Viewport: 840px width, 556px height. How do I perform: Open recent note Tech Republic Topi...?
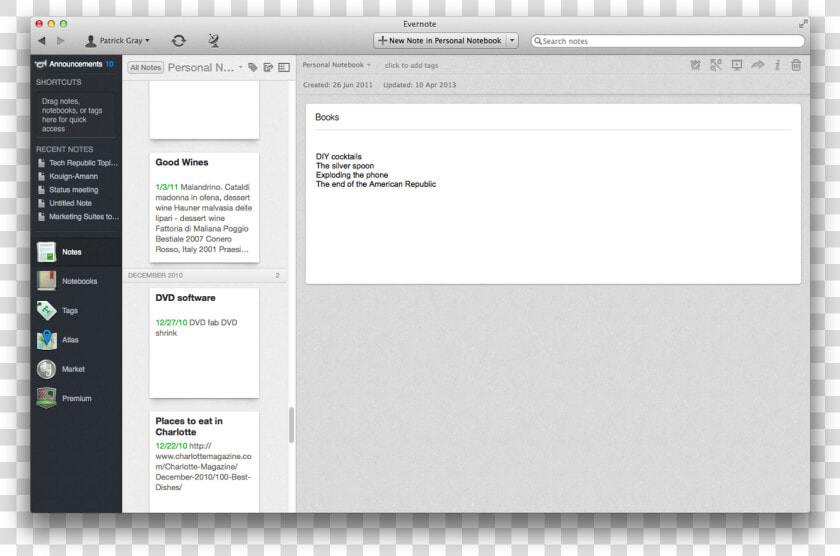coord(78,163)
